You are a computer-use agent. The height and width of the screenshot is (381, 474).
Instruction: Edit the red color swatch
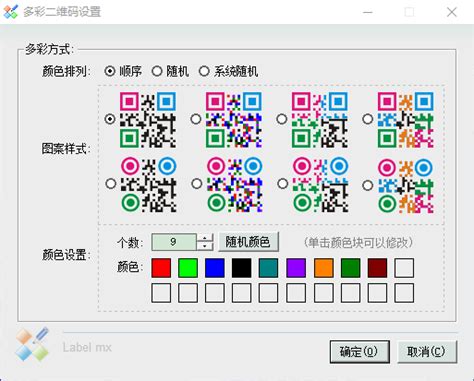point(161,268)
